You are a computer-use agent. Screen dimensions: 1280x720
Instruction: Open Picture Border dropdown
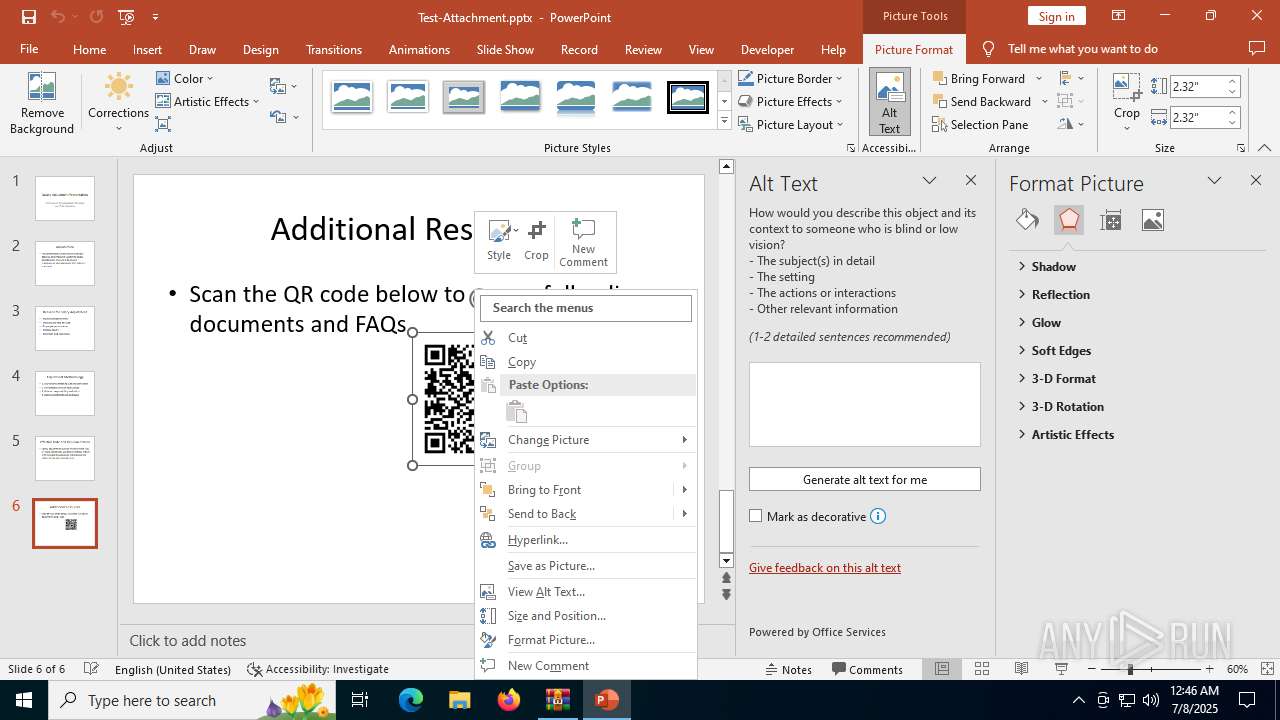pos(791,78)
